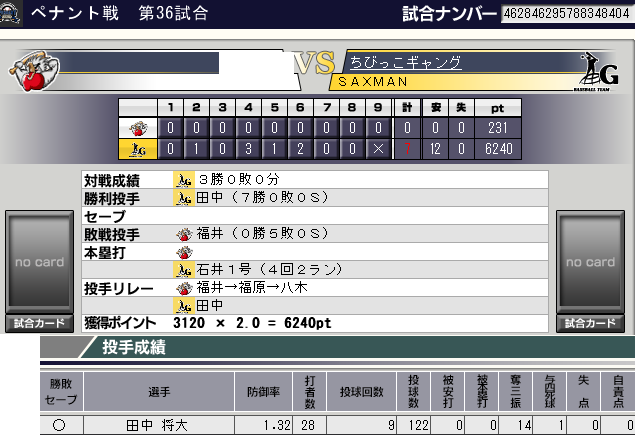This screenshot has height=435, width=635.
Task: Click the G baseball team logo
Action: pos(598,71)
